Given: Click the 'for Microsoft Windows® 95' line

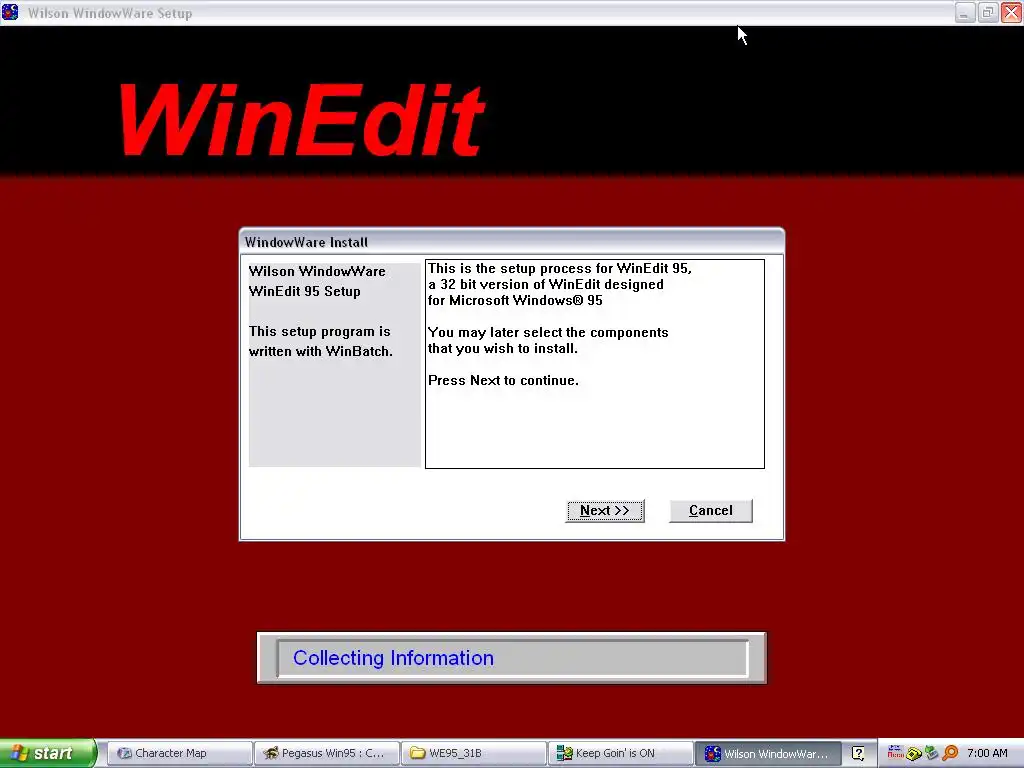Looking at the screenshot, I should coord(515,300).
